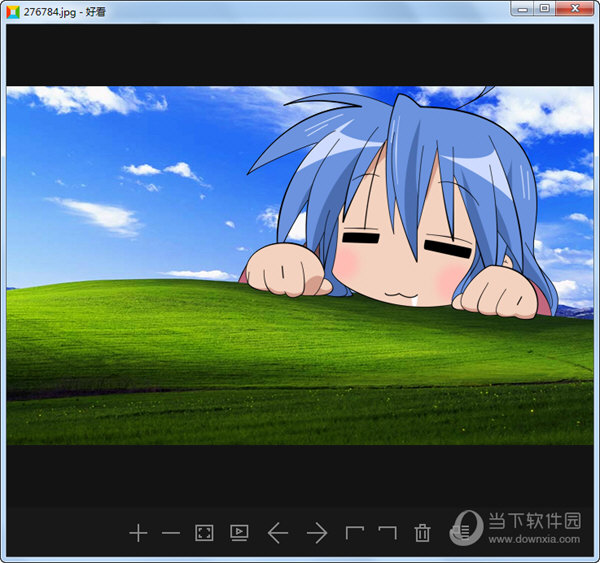This screenshot has height=563, width=600.
Task: Rotate image right (clockwise) icon
Action: [x=387, y=533]
